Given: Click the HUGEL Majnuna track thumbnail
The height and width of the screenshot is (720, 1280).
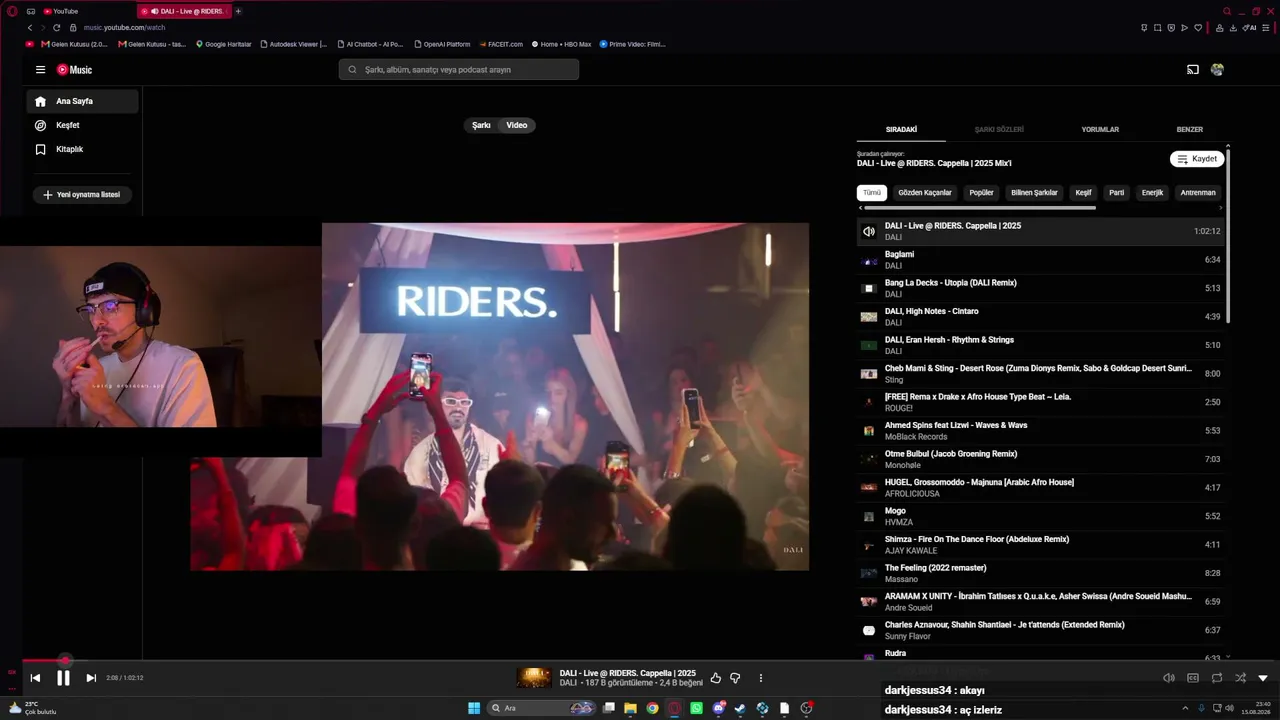Looking at the screenshot, I should 868,488.
